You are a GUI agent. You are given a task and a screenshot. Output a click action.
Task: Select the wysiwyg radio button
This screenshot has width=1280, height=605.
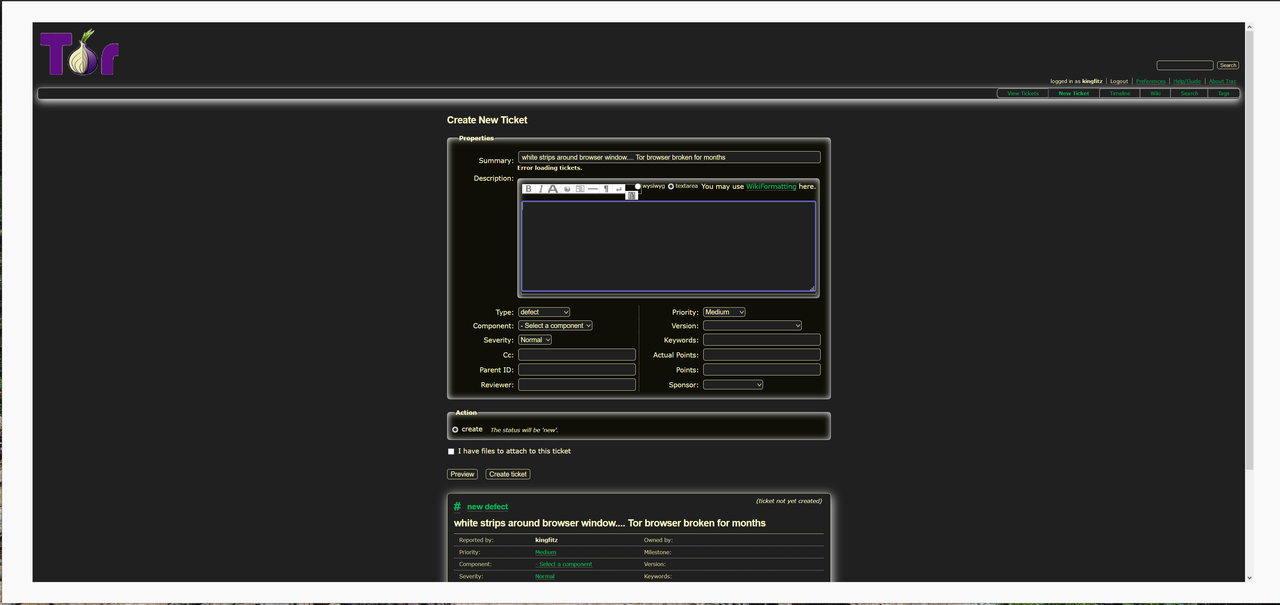[638, 186]
